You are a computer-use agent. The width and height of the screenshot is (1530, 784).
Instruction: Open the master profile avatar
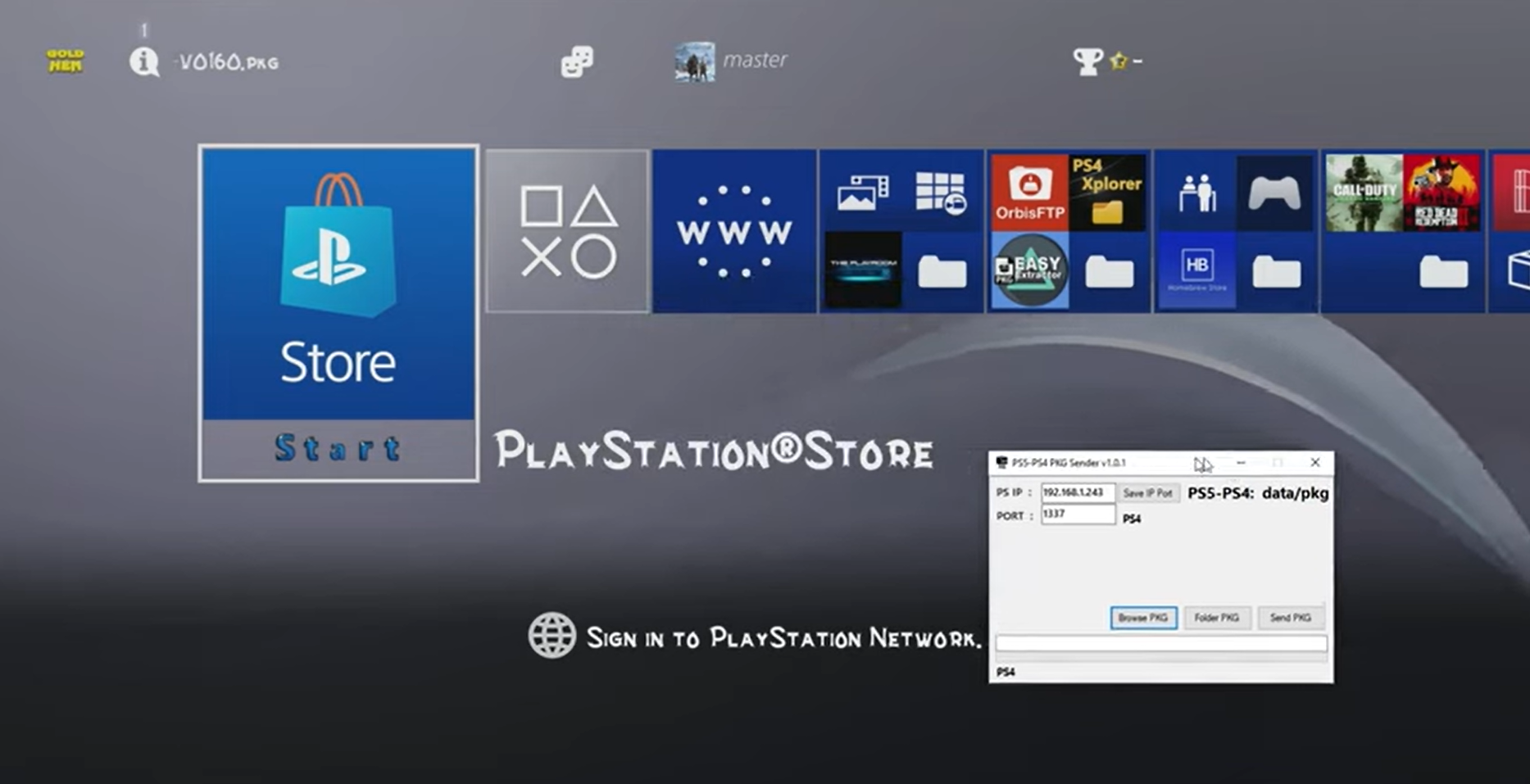click(695, 61)
